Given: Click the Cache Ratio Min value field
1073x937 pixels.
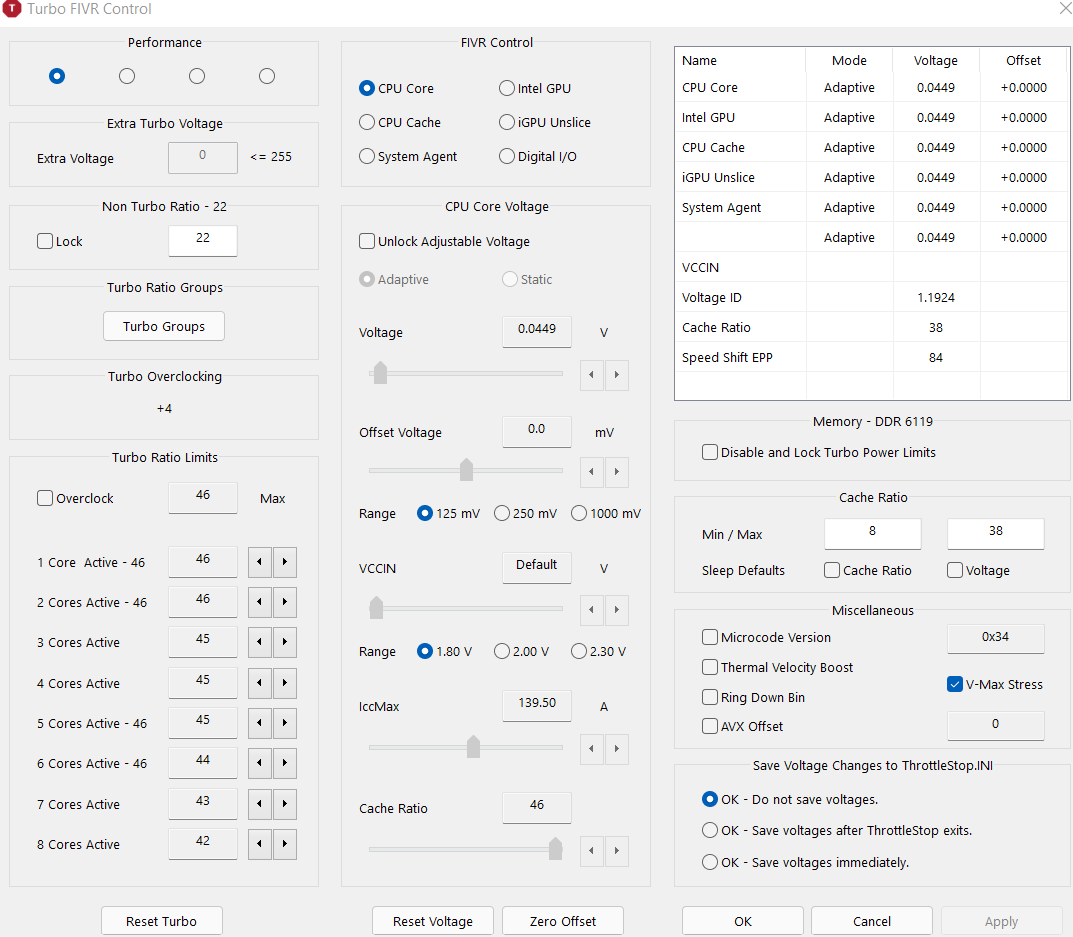Looking at the screenshot, I should (x=872, y=533).
